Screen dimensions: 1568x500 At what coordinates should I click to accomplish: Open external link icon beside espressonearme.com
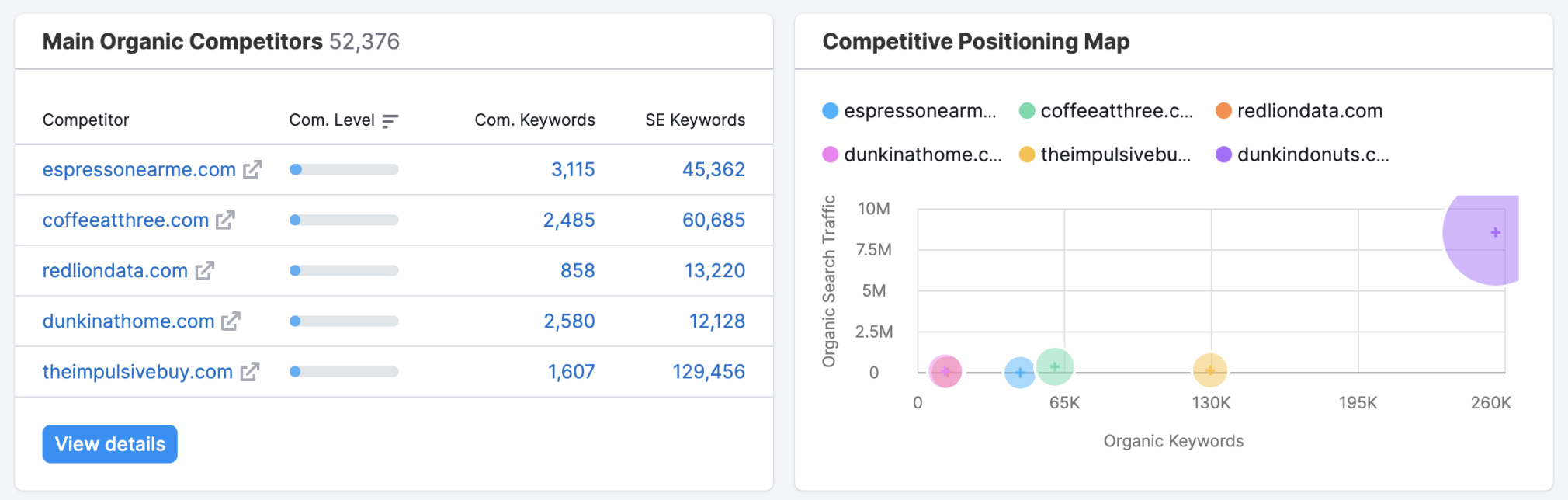coord(252,169)
